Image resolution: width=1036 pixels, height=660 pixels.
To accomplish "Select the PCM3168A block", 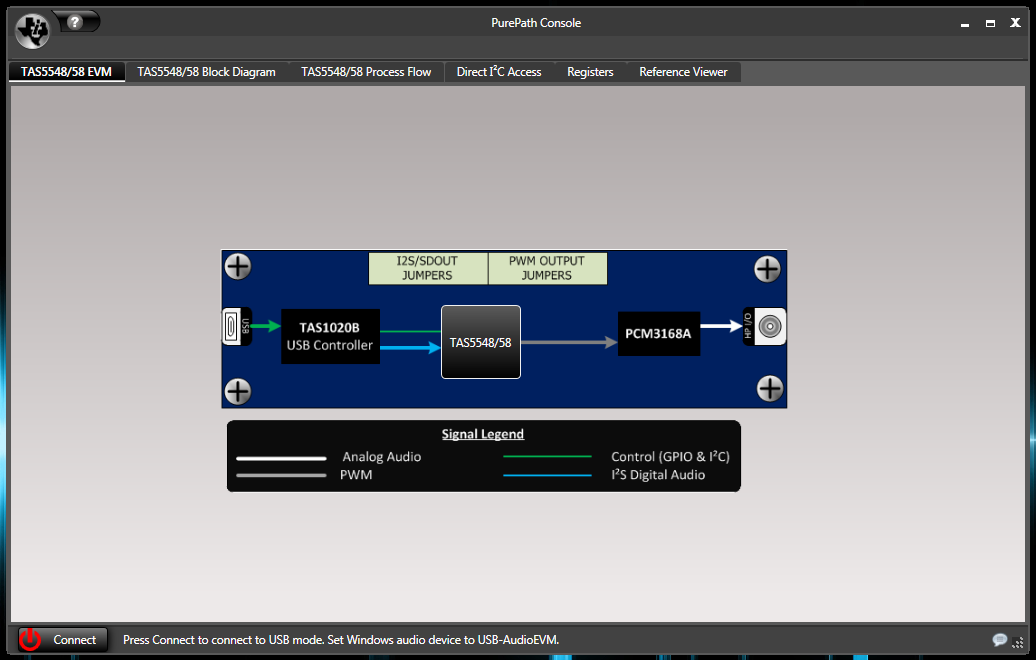I will pyautogui.click(x=658, y=333).
